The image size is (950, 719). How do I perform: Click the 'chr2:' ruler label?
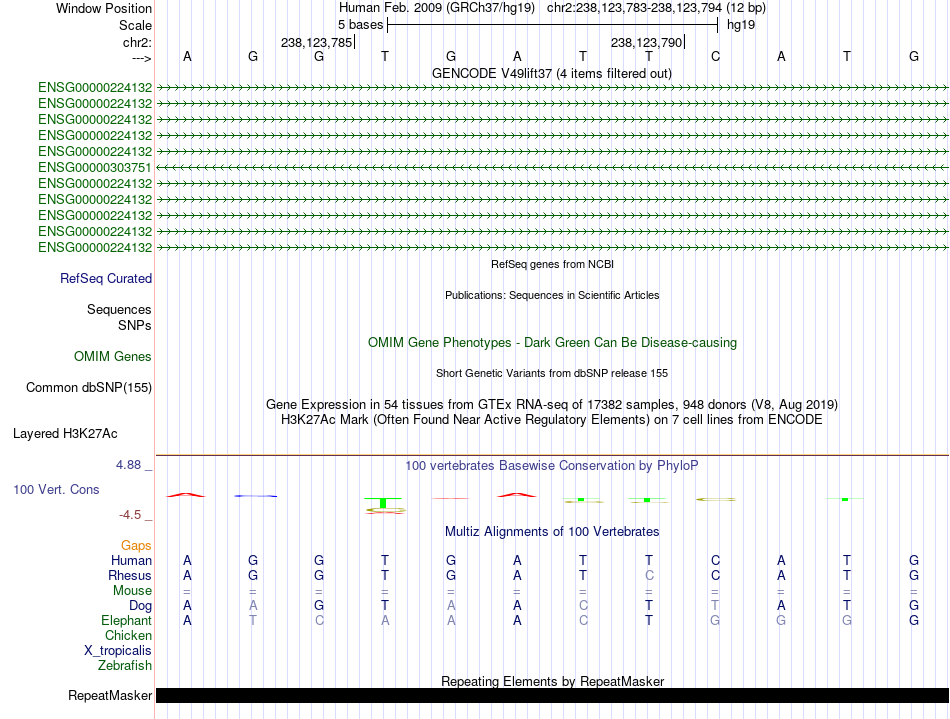[x=137, y=42]
